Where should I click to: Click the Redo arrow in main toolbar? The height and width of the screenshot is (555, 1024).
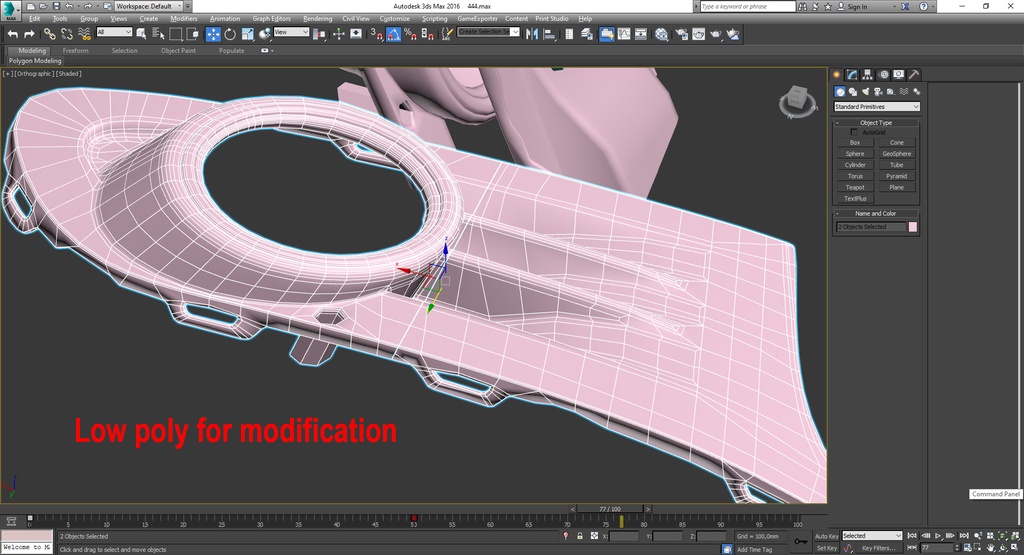[x=29, y=34]
